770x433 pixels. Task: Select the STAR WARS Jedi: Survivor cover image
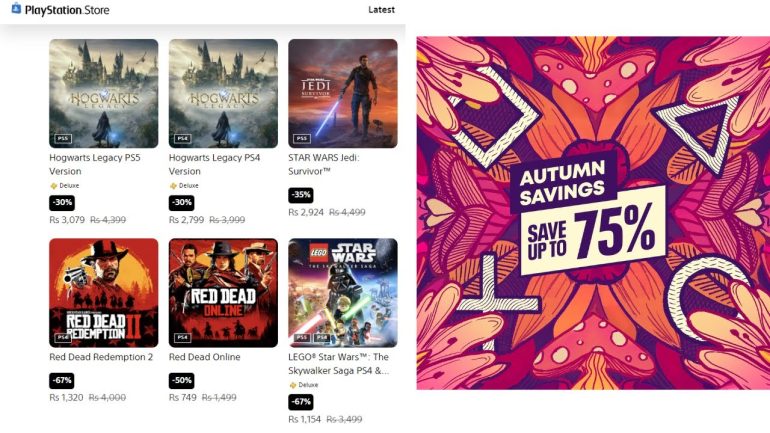click(x=343, y=93)
